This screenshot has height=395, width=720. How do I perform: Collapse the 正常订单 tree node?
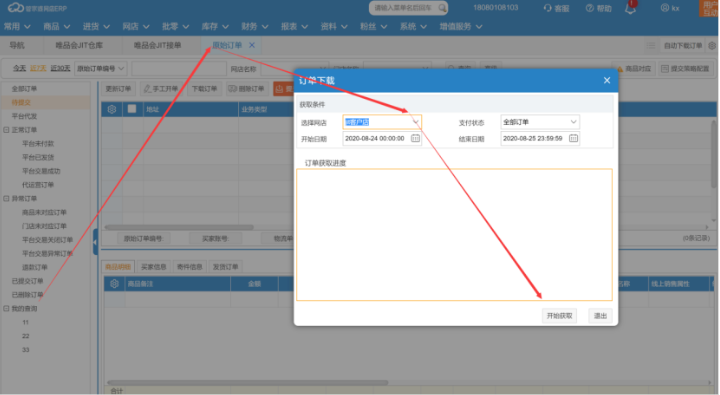tap(6, 130)
